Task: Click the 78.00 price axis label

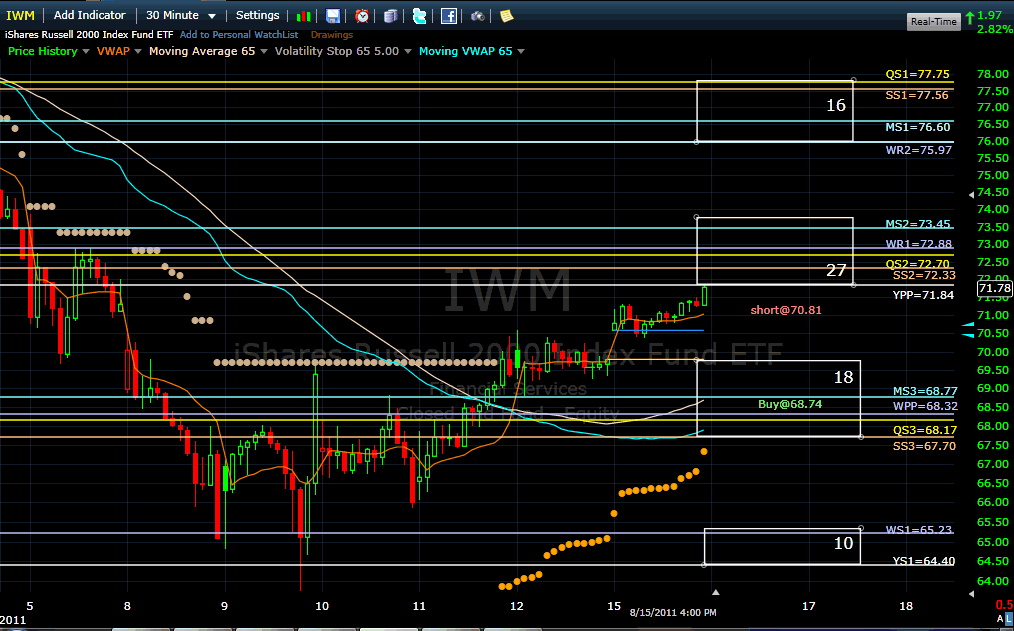Action: click(992, 74)
